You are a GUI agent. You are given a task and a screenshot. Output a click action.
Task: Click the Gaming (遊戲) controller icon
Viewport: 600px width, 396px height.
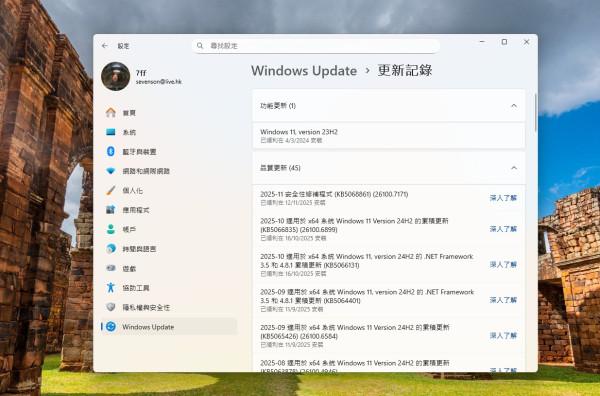(x=111, y=268)
